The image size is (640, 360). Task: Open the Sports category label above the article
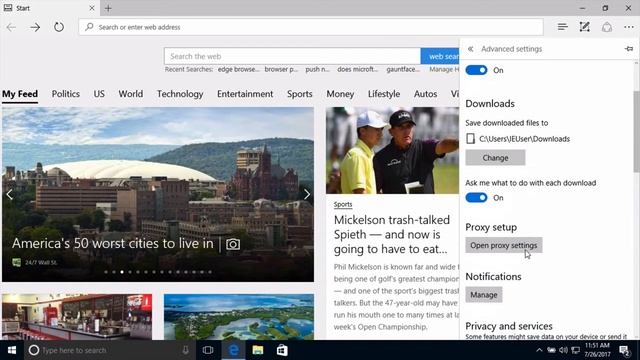343,204
